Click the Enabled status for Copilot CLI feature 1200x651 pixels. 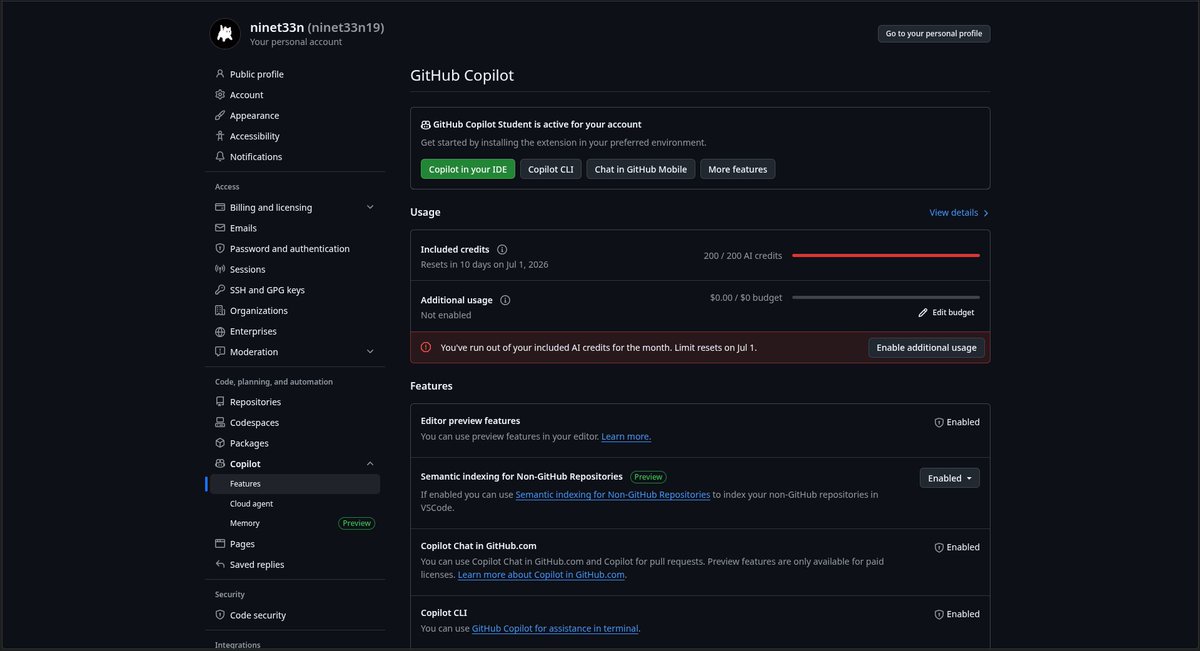click(957, 614)
